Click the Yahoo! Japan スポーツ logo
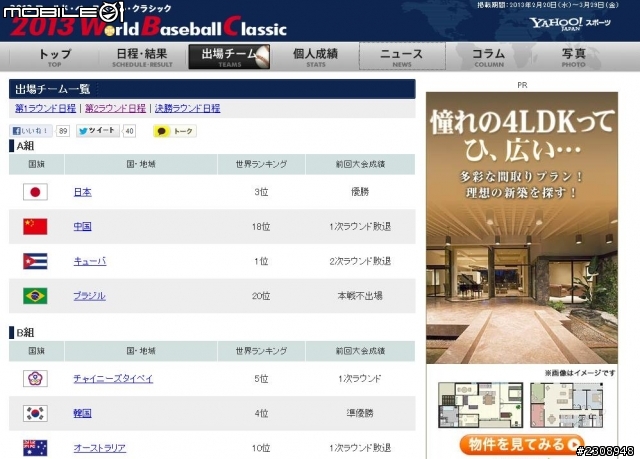This screenshot has height=459, width=640. click(x=570, y=24)
